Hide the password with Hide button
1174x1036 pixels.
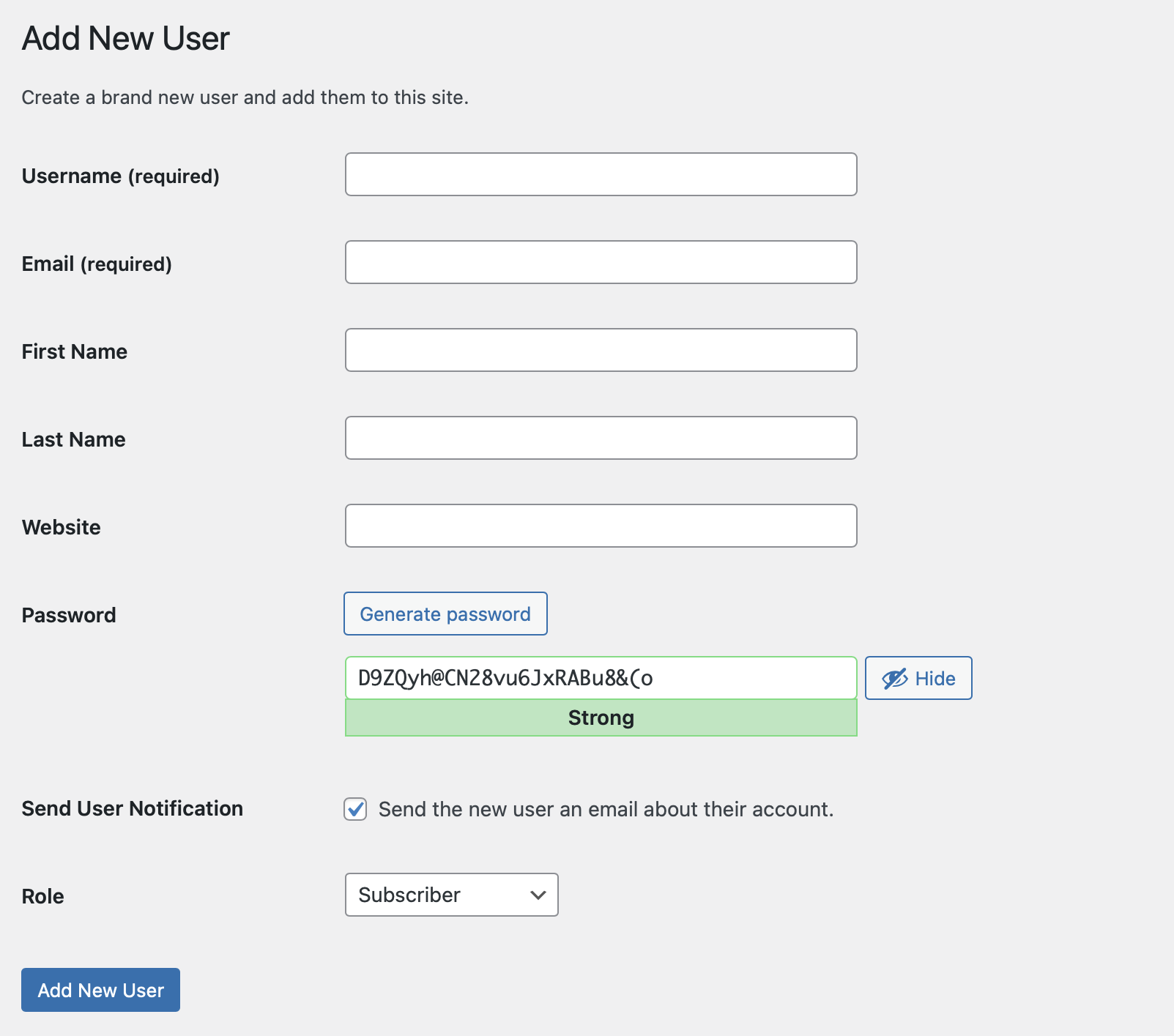[918, 678]
